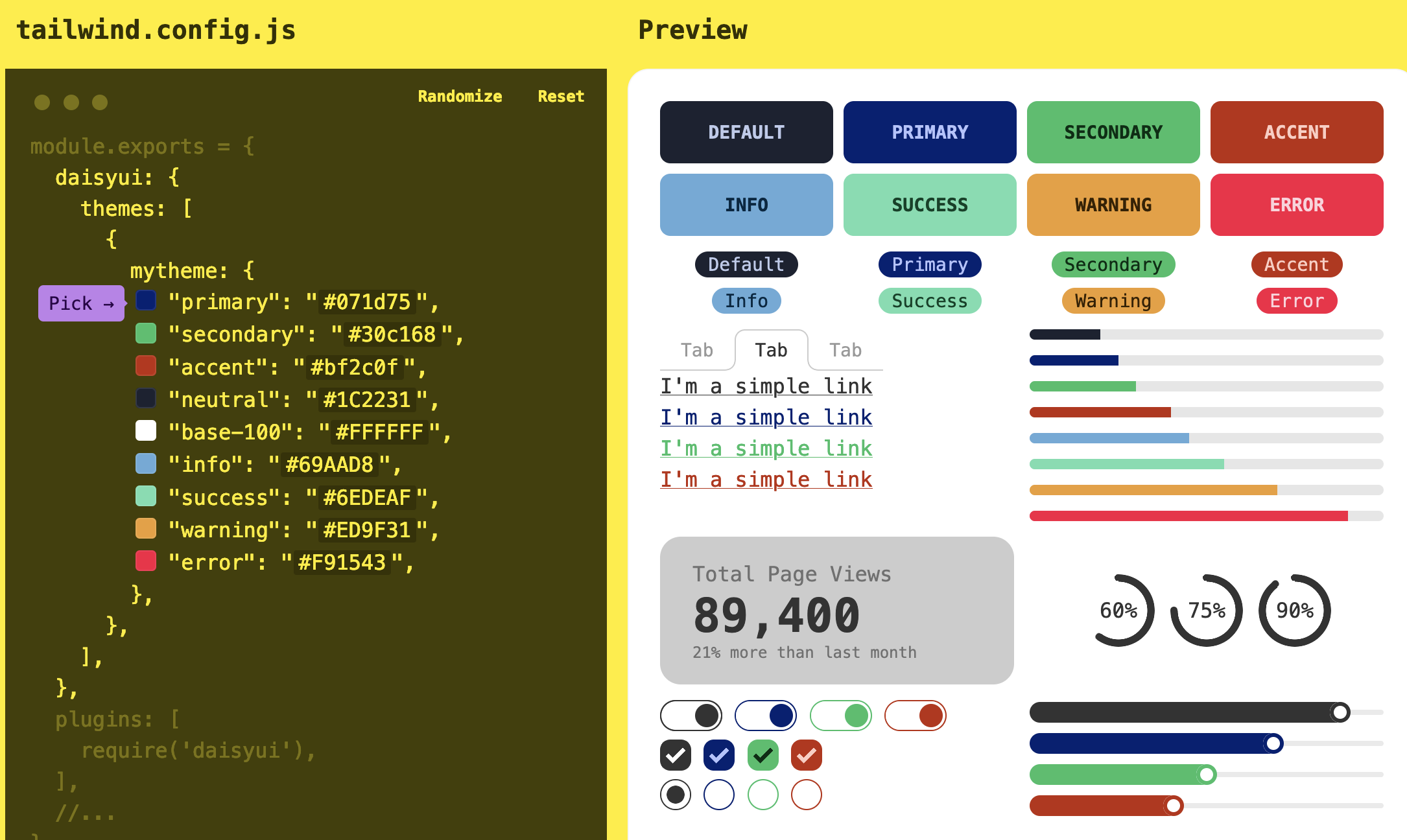Click the error red color swatch
Image resolution: width=1407 pixels, height=840 pixels.
pos(146,561)
